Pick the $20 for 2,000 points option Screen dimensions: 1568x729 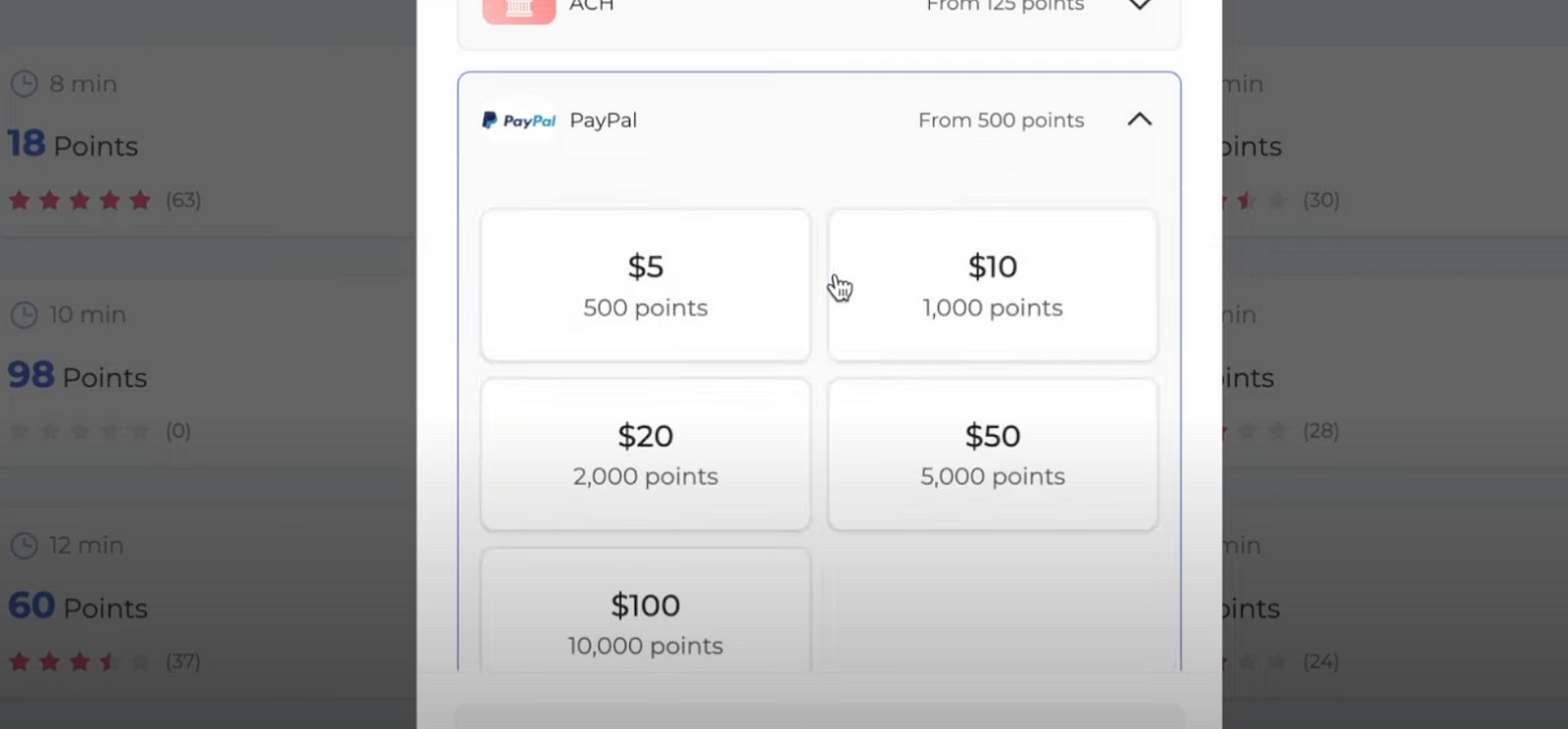(645, 455)
